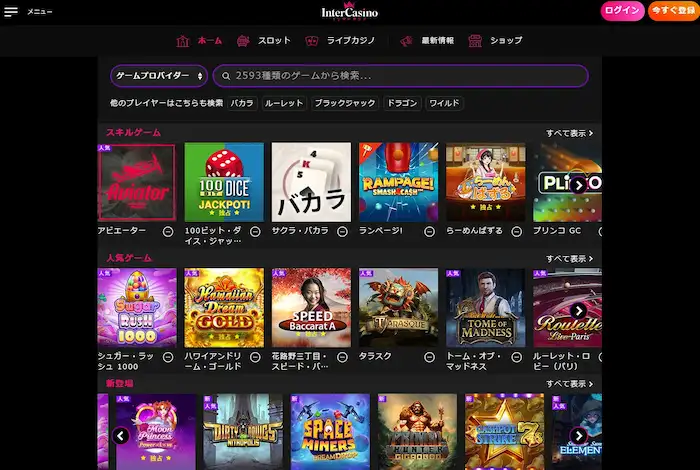The height and width of the screenshot is (470, 700).
Task: Select the ワイルド search suggestion
Action: 444,103
